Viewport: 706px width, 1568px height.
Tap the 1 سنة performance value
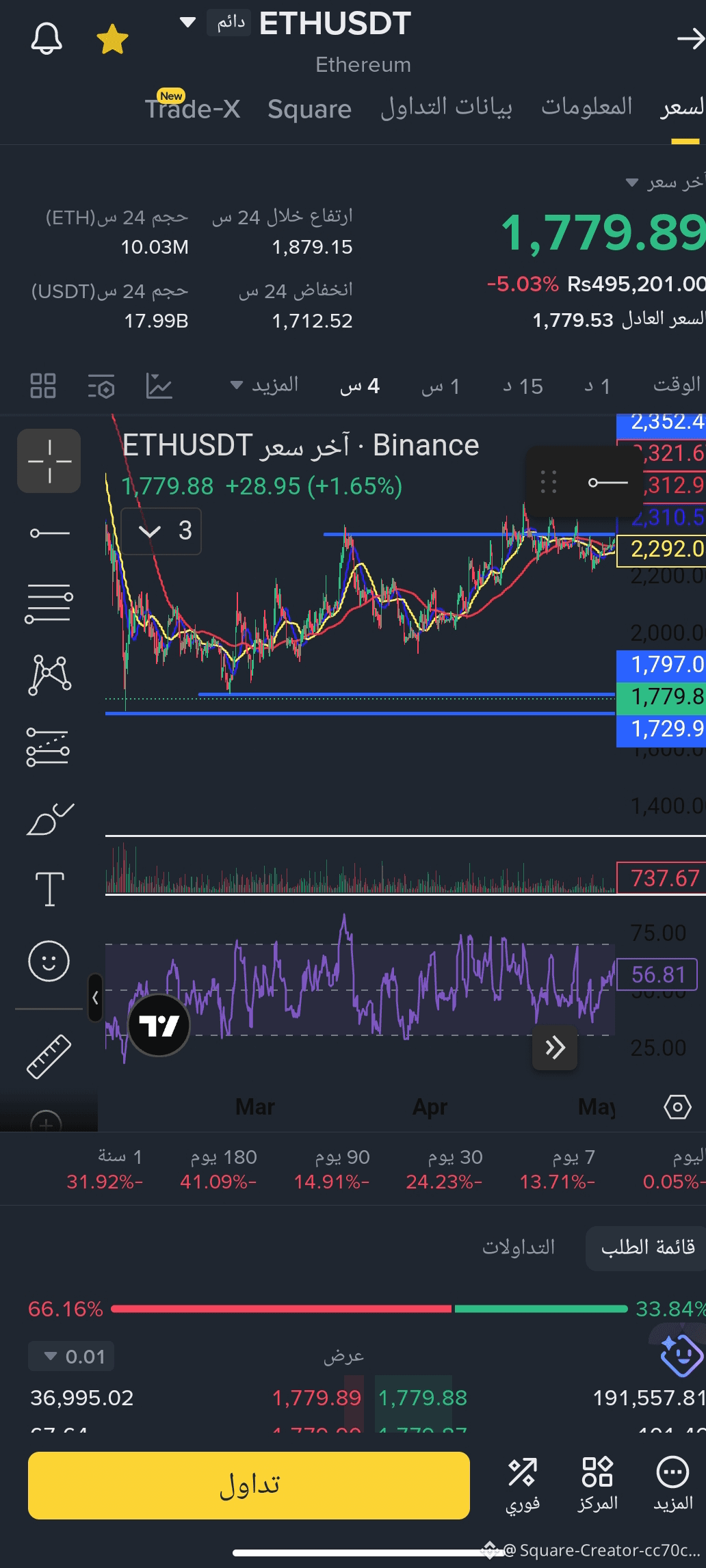(105, 1182)
